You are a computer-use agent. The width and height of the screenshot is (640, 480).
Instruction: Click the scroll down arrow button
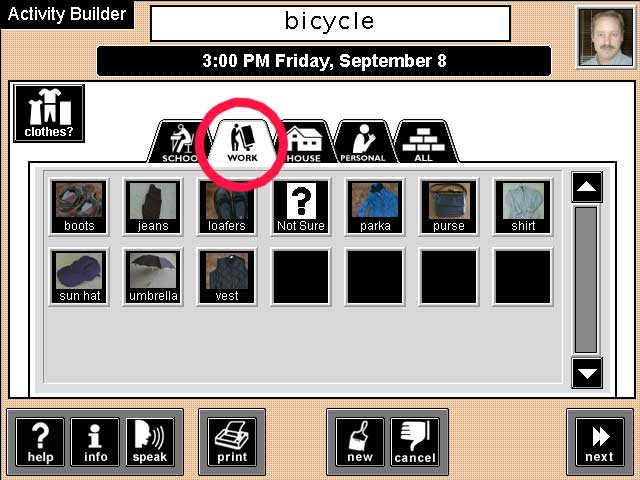[587, 373]
